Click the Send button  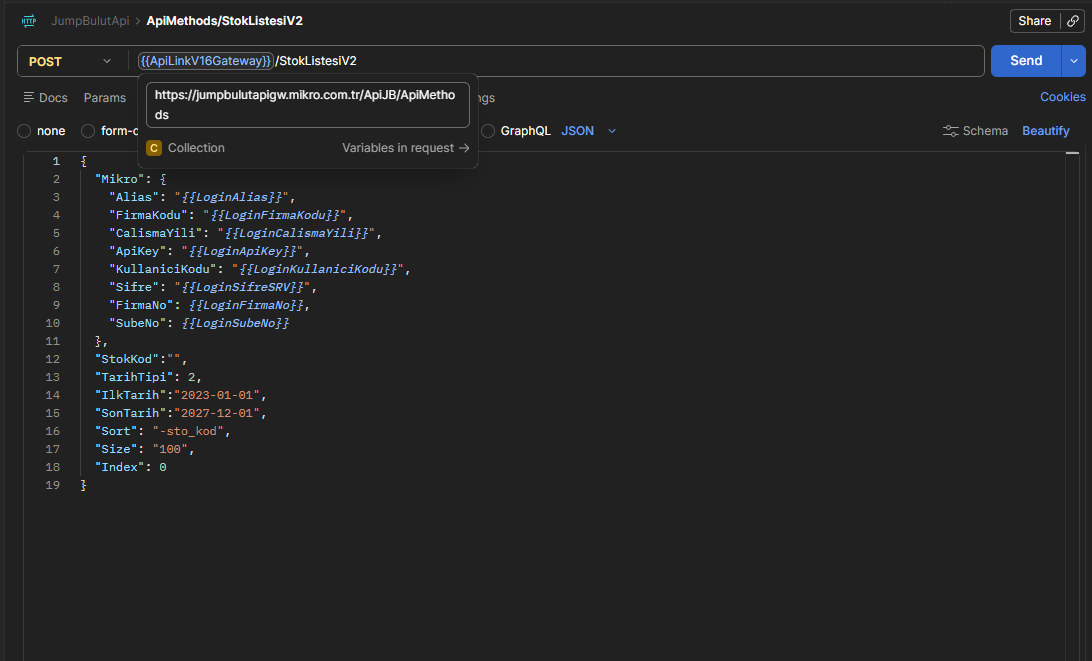pos(1026,61)
